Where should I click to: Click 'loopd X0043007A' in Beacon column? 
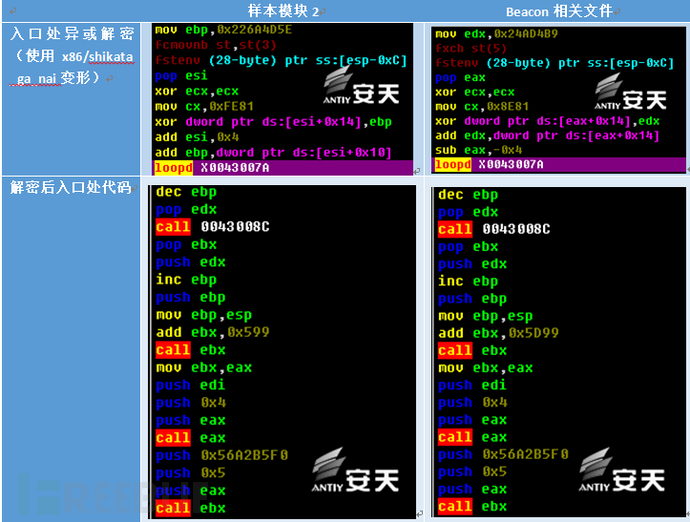pyautogui.click(x=489, y=165)
